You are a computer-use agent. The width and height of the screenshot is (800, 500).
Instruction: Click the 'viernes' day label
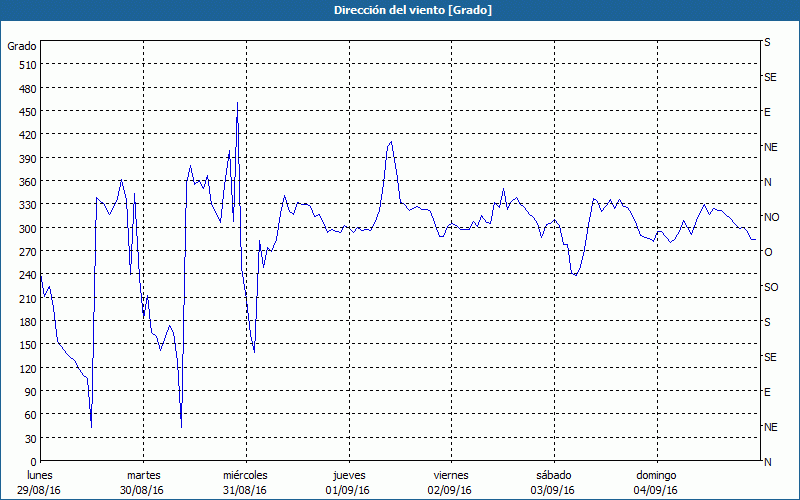(x=450, y=475)
